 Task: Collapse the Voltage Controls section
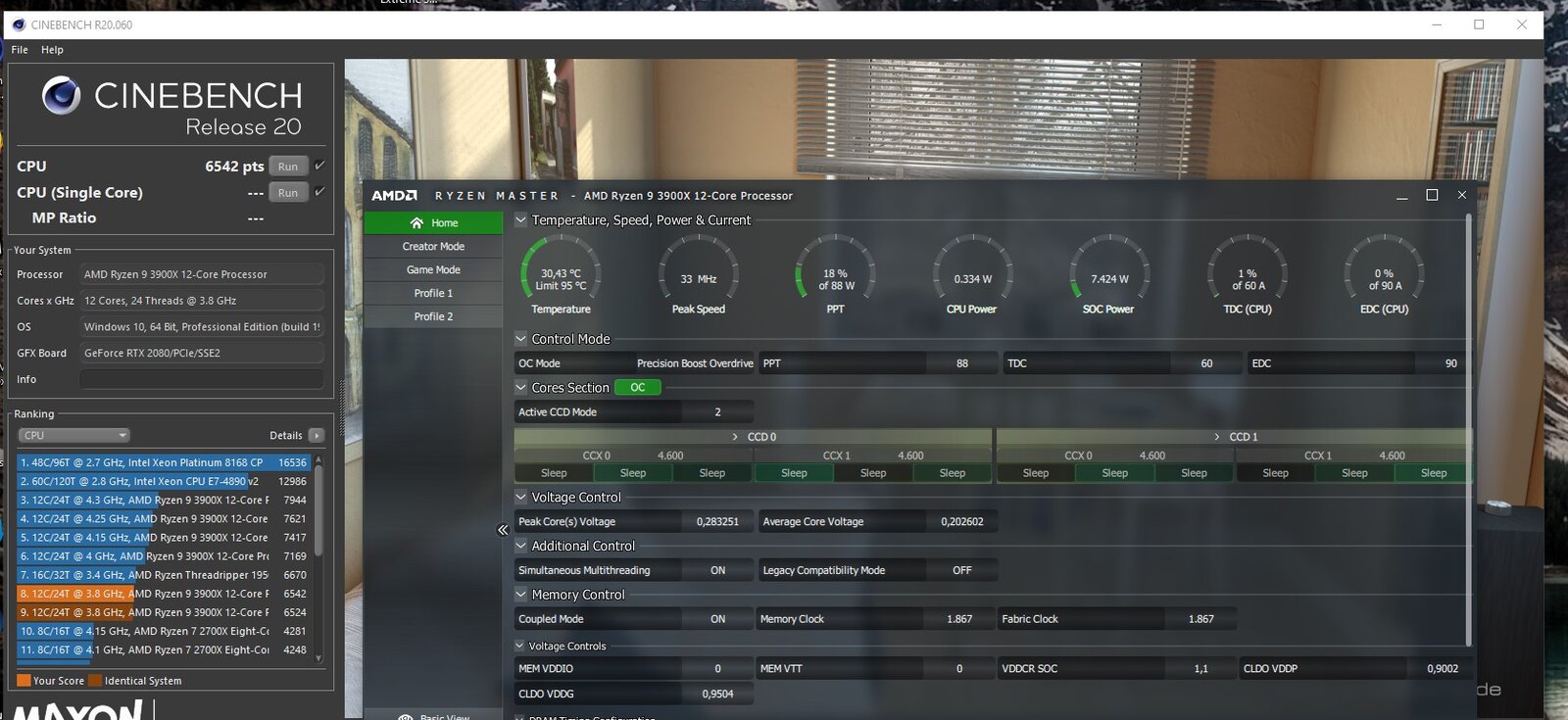click(520, 647)
